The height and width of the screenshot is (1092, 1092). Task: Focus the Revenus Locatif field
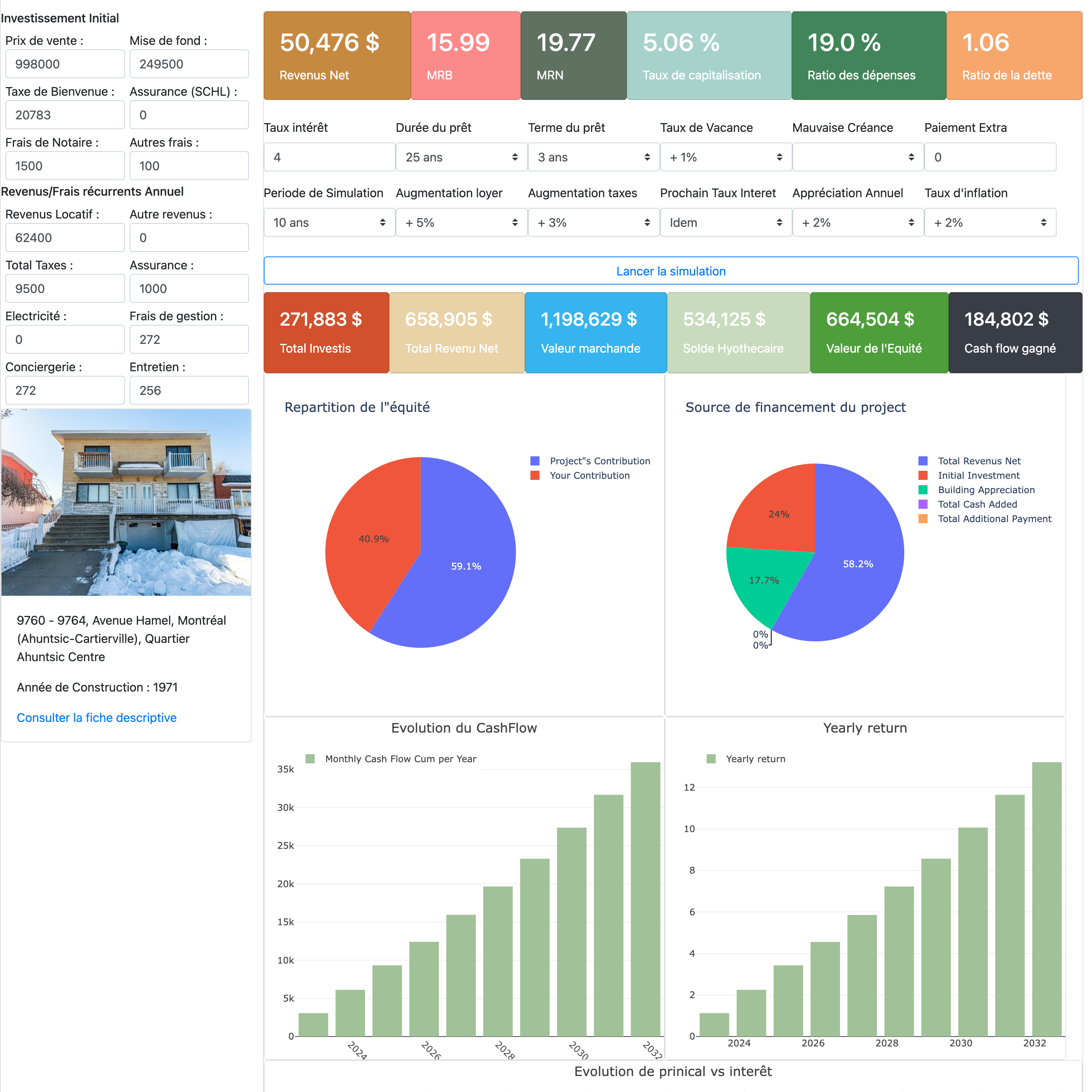(65, 237)
